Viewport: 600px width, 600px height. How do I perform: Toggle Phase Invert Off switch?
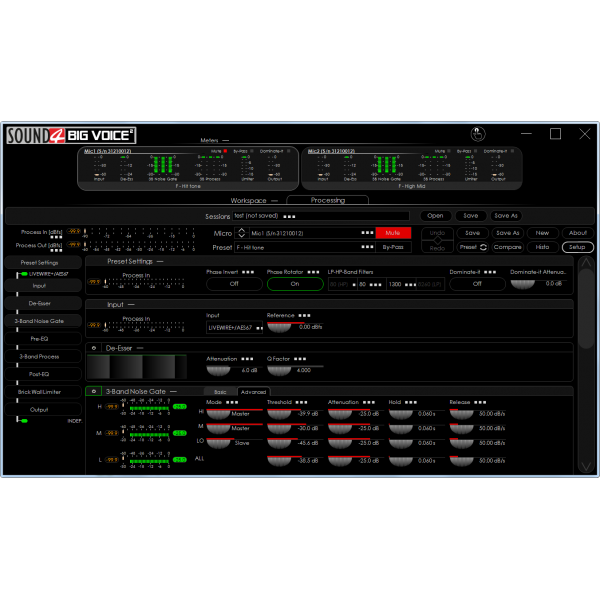click(x=234, y=284)
